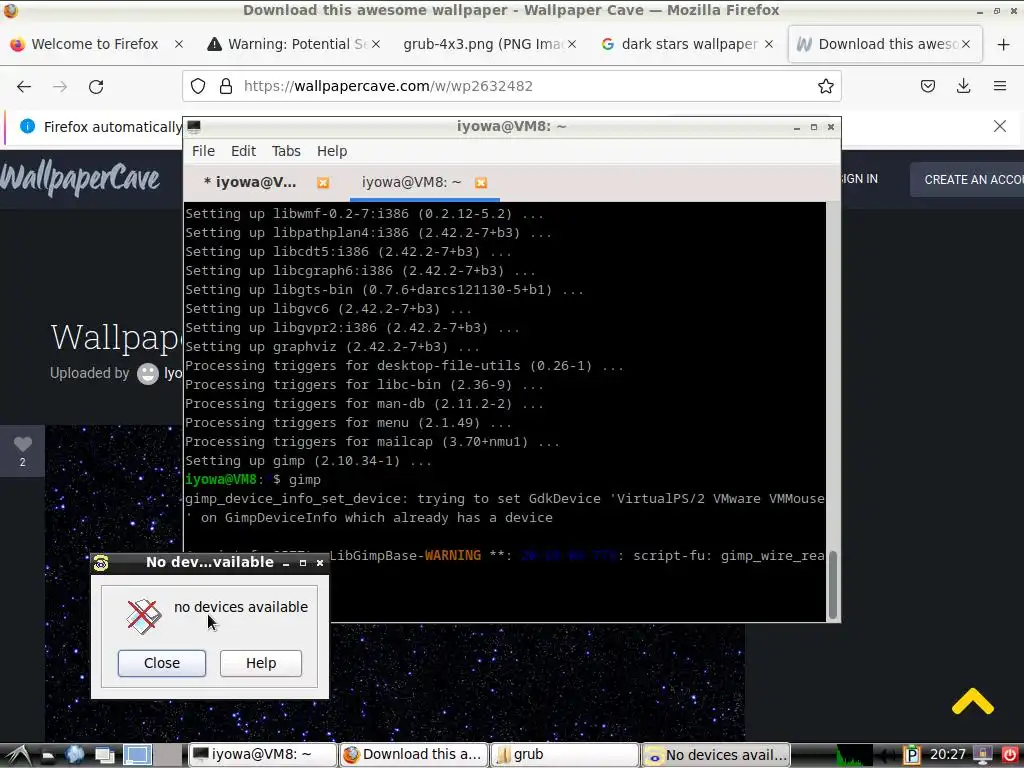Click the P clipboard tray icon

[911, 755]
